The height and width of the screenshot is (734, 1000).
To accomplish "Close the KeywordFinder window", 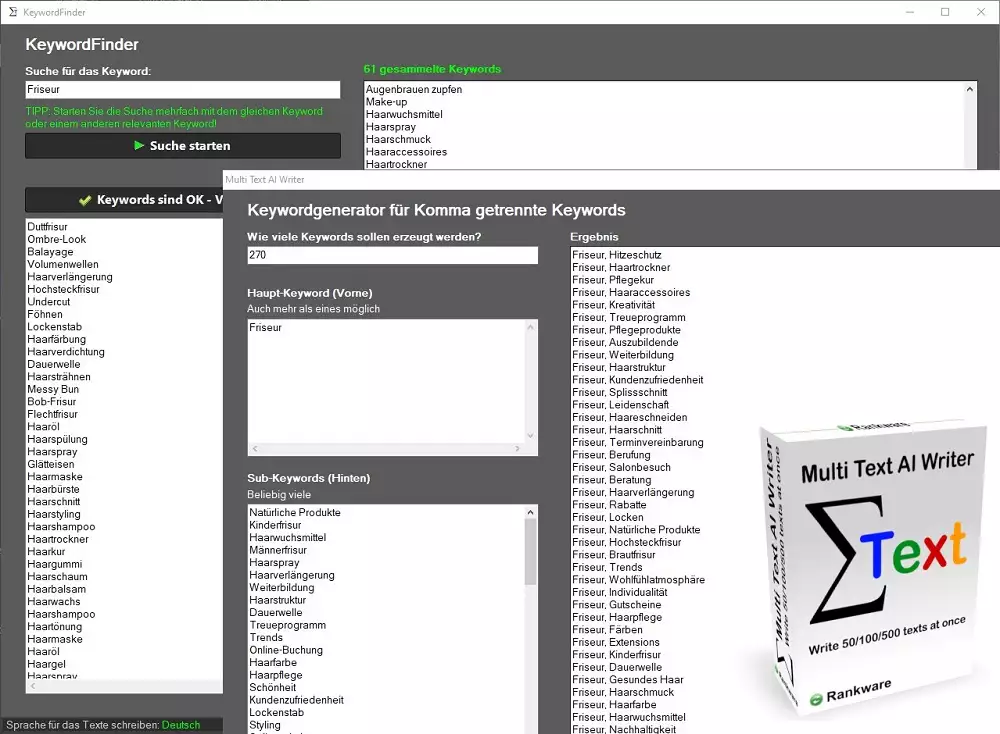I will pos(981,12).
